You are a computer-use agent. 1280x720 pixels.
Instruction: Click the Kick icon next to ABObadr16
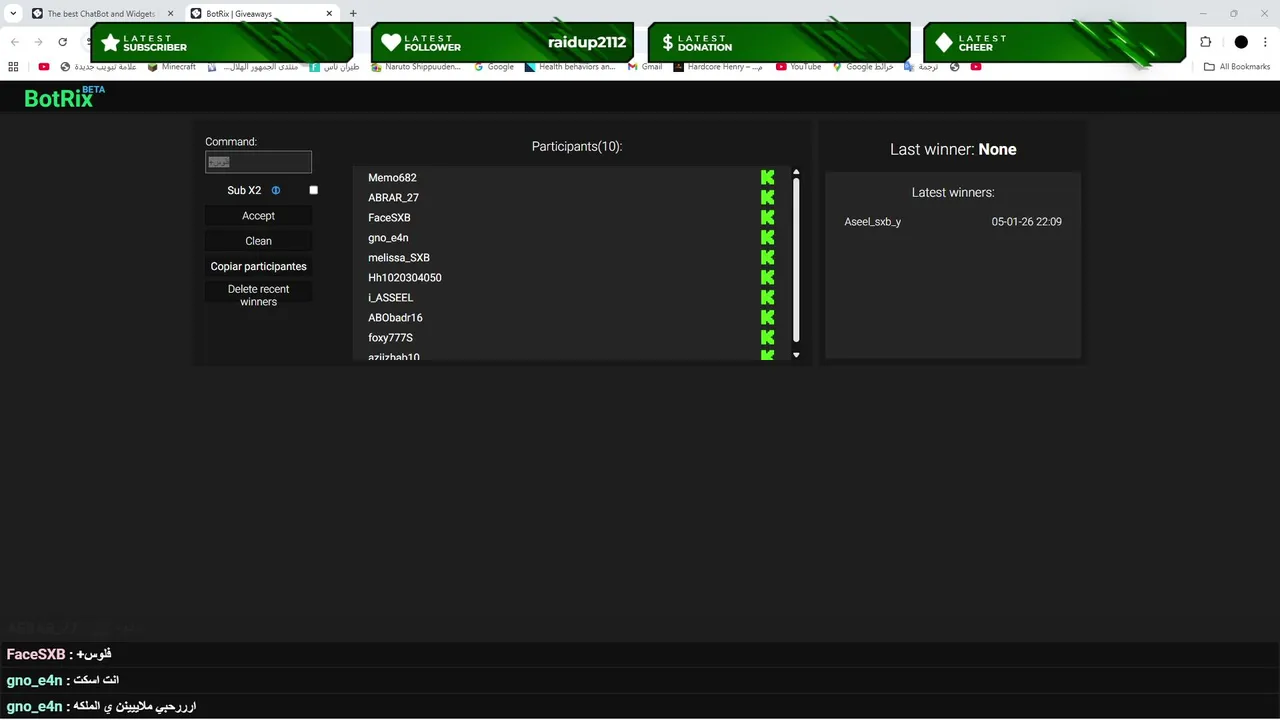pos(767,317)
